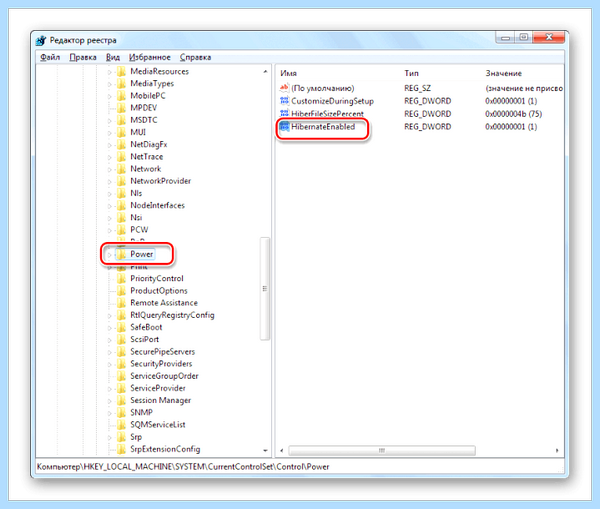Expand the MediaResources tree node
The height and width of the screenshot is (509, 600).
[x=109, y=72]
